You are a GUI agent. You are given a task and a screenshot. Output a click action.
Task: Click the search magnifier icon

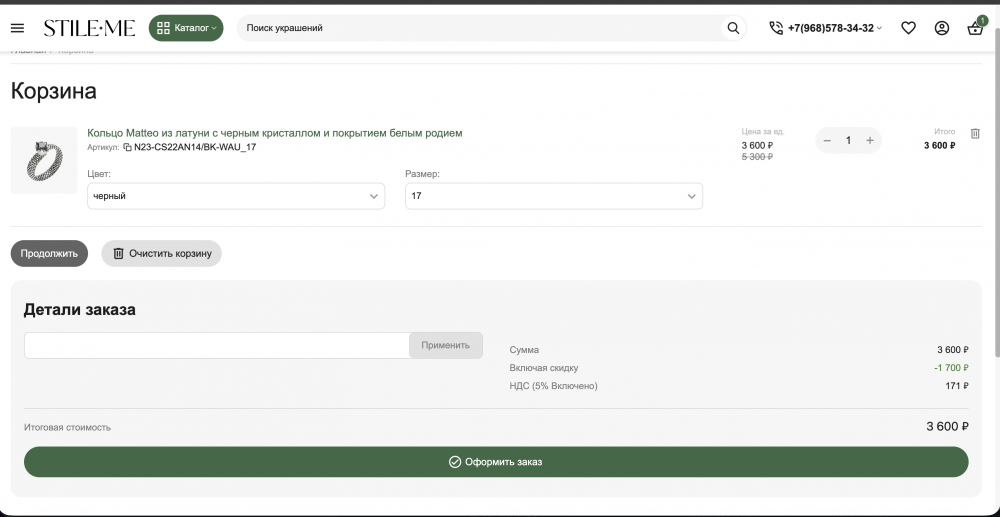[x=733, y=28]
